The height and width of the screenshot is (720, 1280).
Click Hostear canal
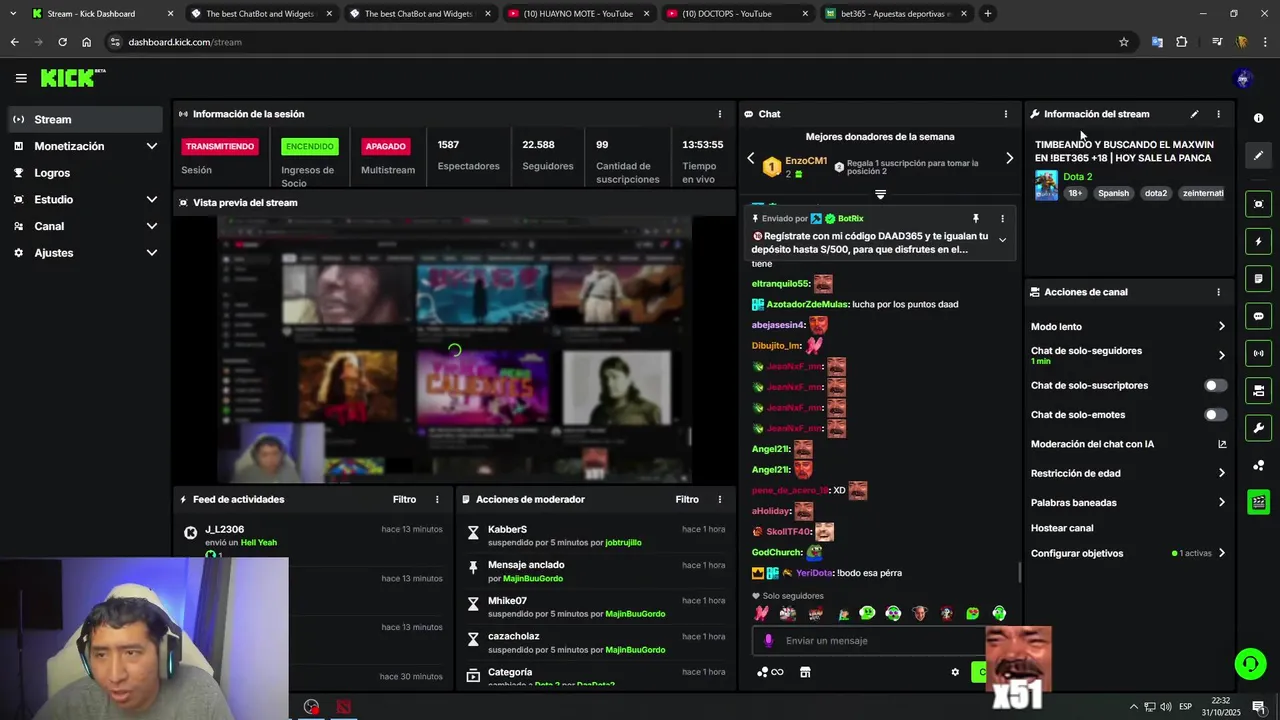coord(1062,528)
